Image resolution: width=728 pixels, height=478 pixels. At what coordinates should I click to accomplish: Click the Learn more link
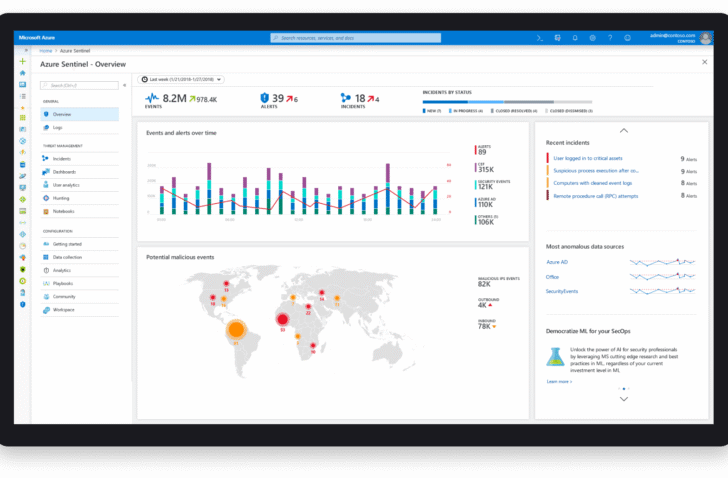[559, 382]
